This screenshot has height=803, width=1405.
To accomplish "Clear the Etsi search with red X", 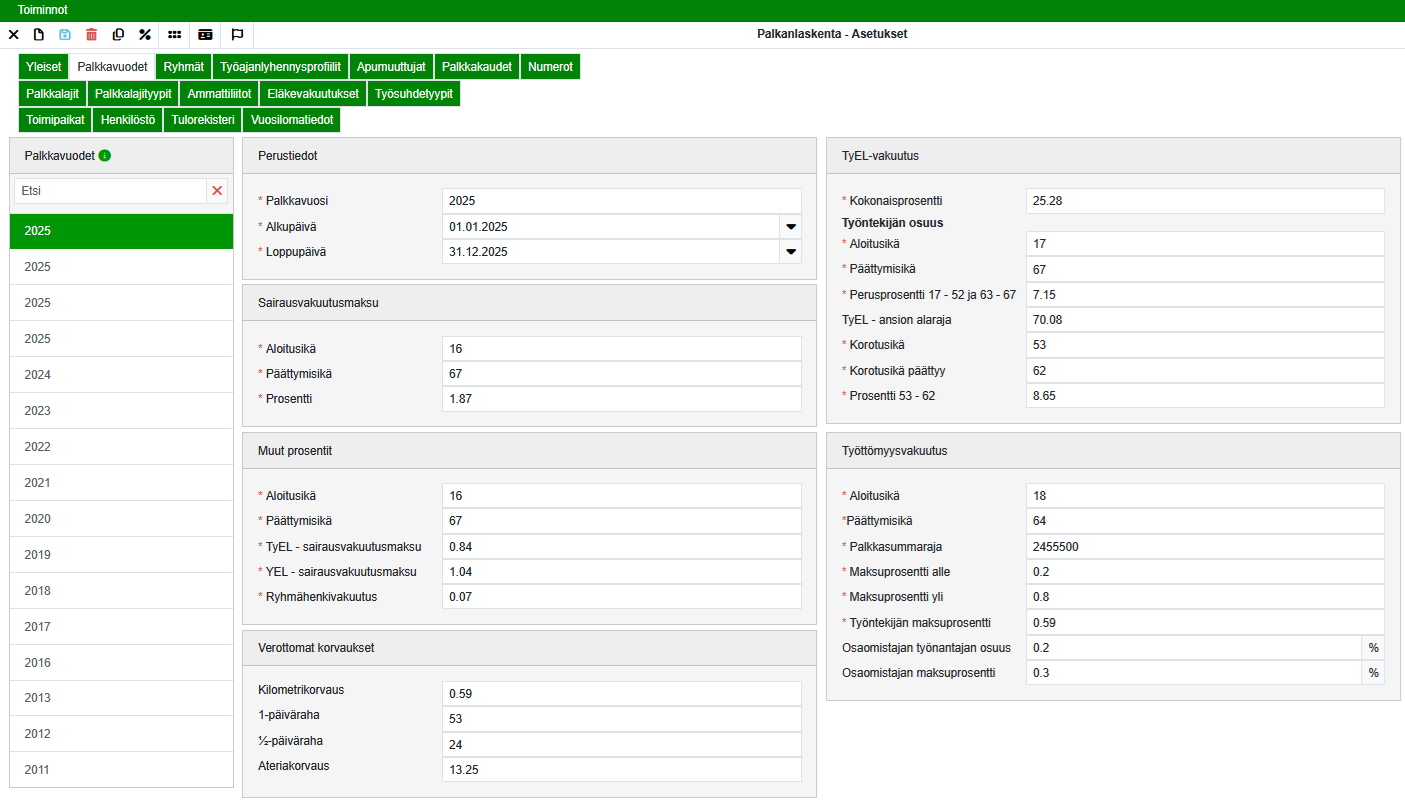I will pos(217,190).
